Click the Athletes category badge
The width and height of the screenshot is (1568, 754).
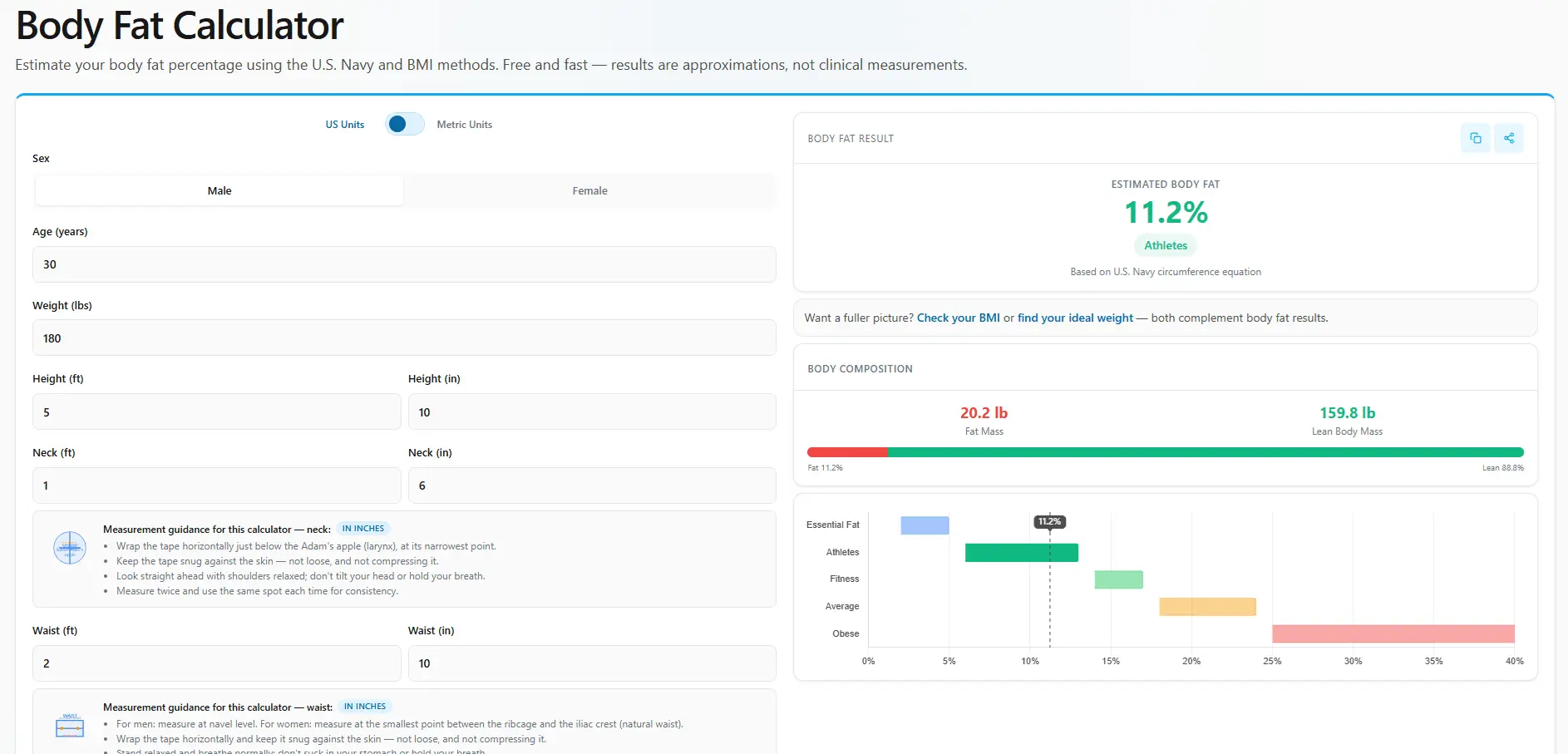pos(1166,245)
